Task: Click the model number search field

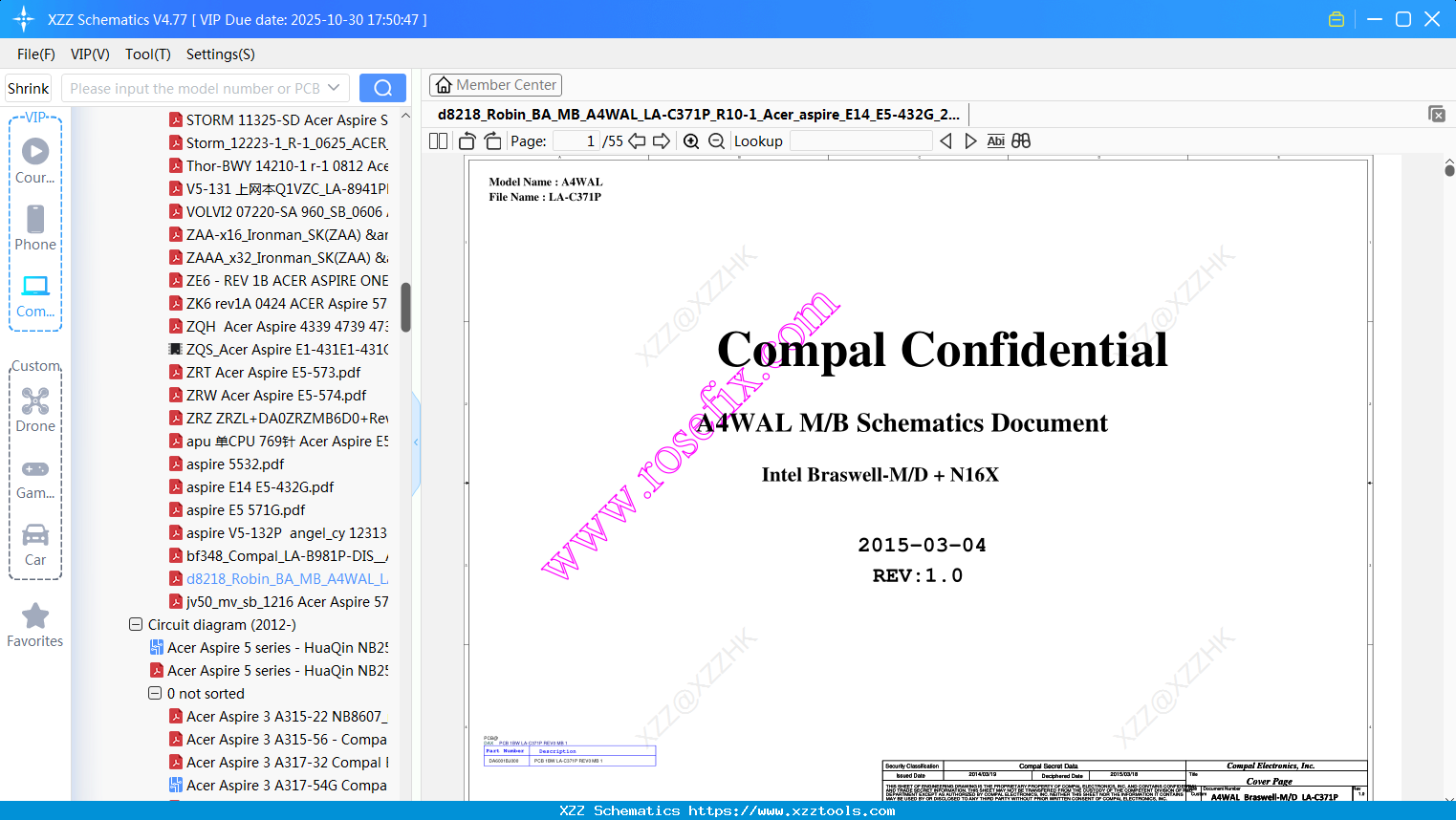Action: (x=195, y=88)
